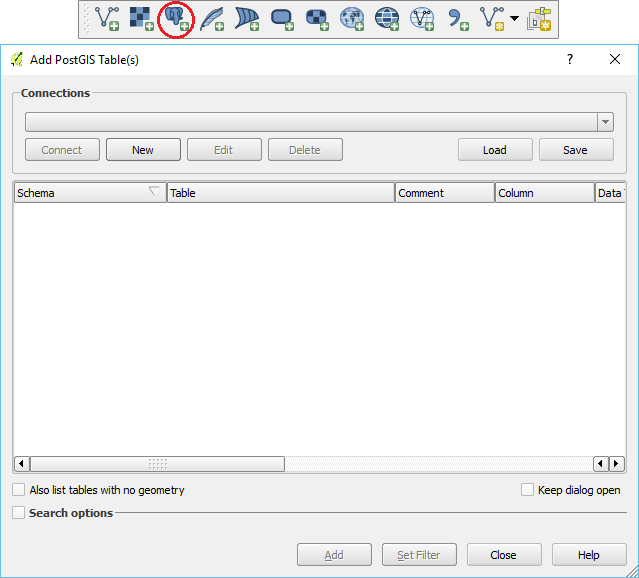Open Help with the Help button
This screenshot has width=639, height=578.
(589, 555)
